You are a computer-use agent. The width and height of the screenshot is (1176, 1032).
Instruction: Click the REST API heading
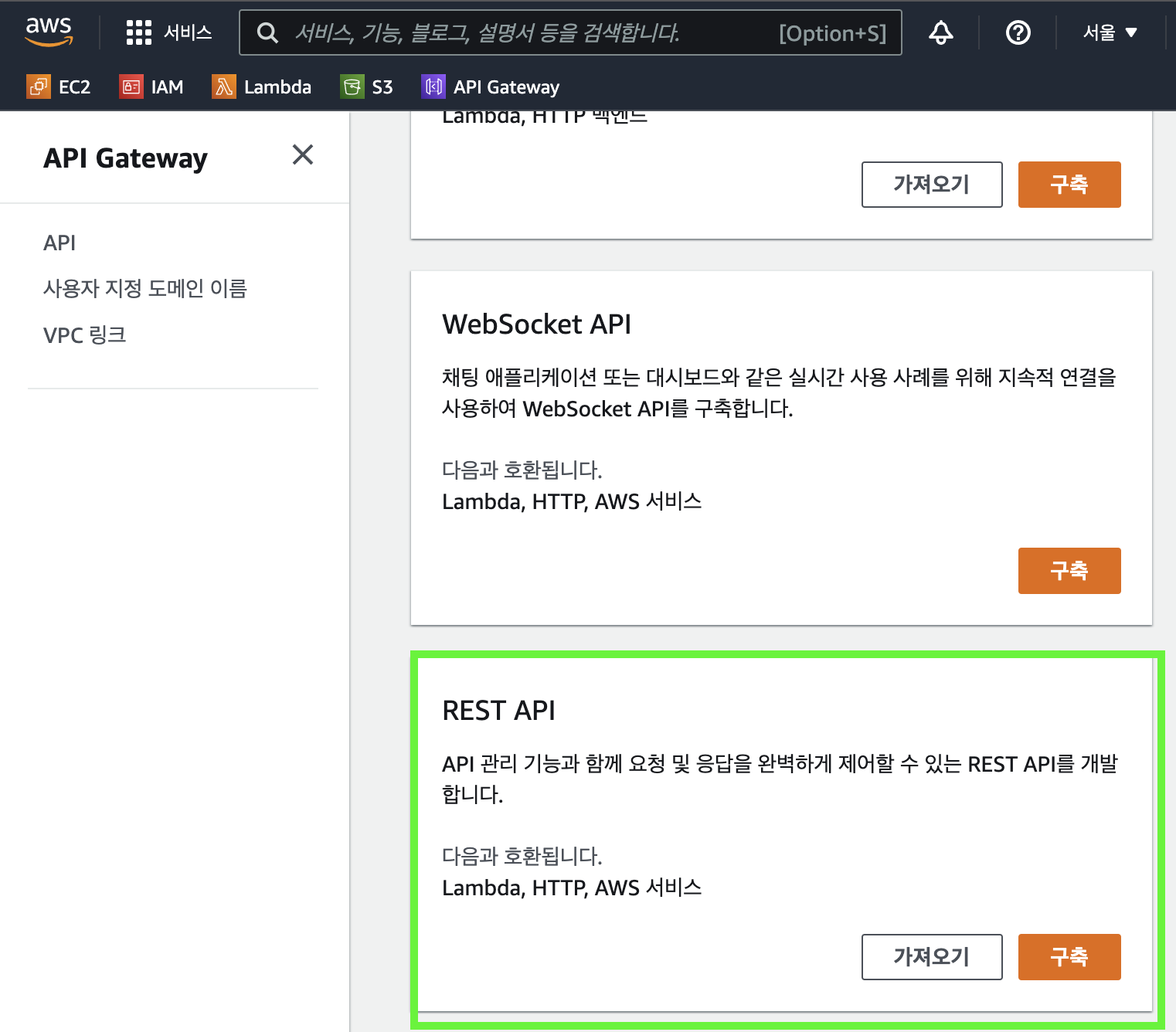(498, 711)
